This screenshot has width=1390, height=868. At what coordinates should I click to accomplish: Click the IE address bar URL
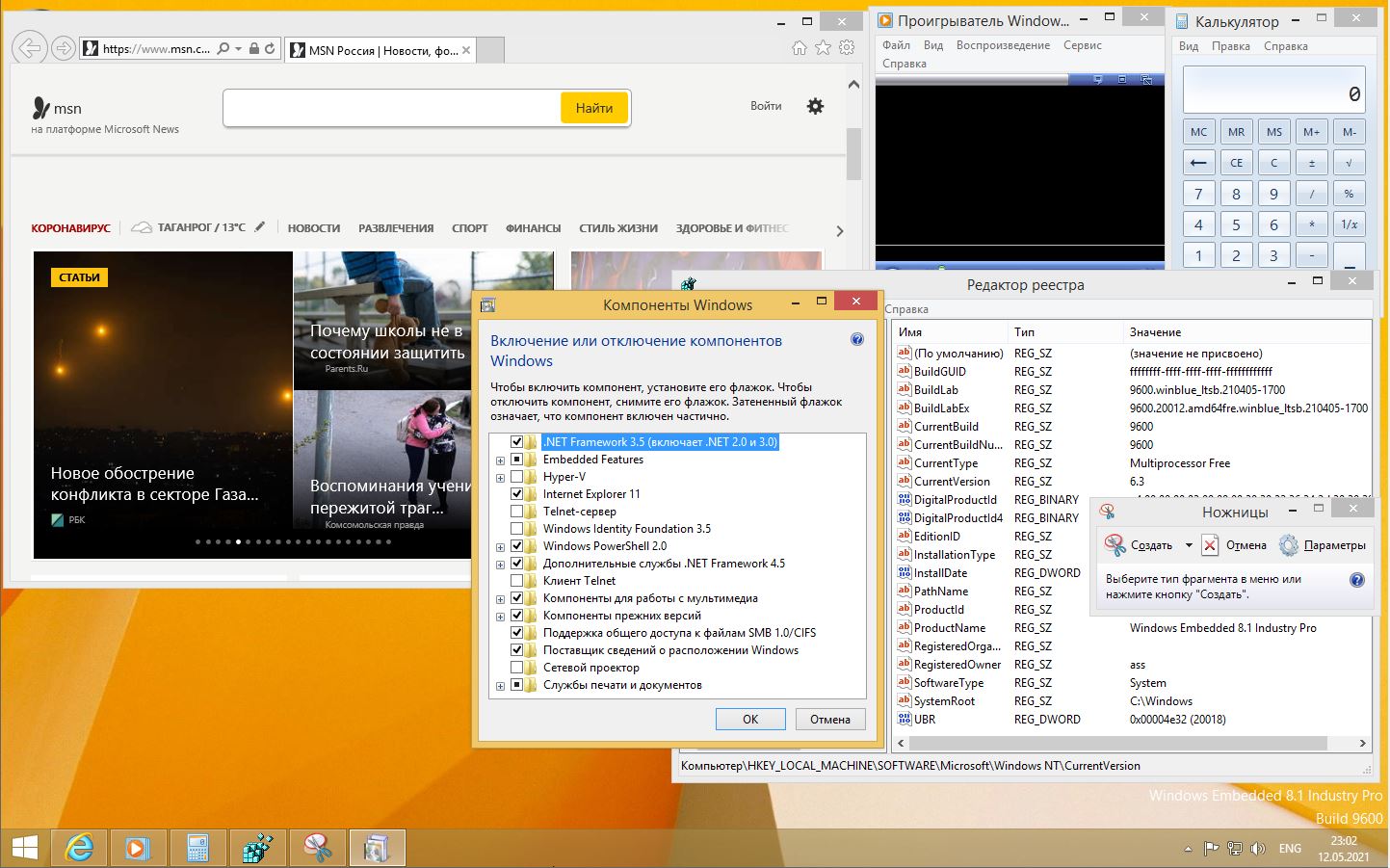click(156, 48)
